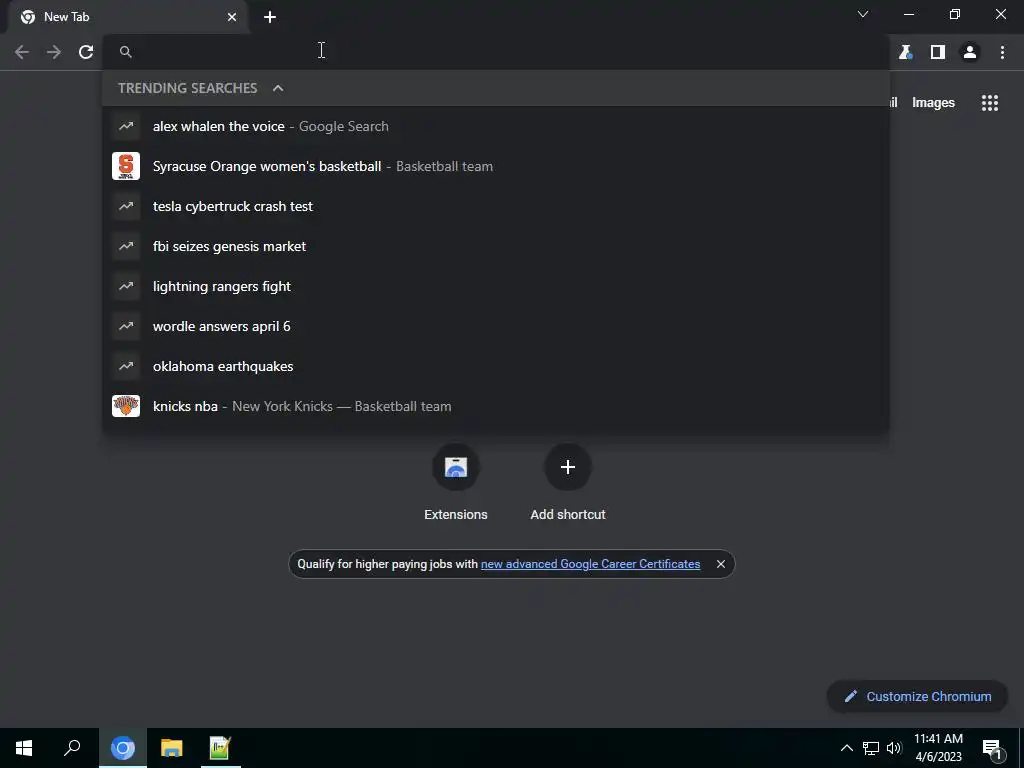Click the Syracuse Orange team logo
Image resolution: width=1024 pixels, height=768 pixels.
pos(126,166)
